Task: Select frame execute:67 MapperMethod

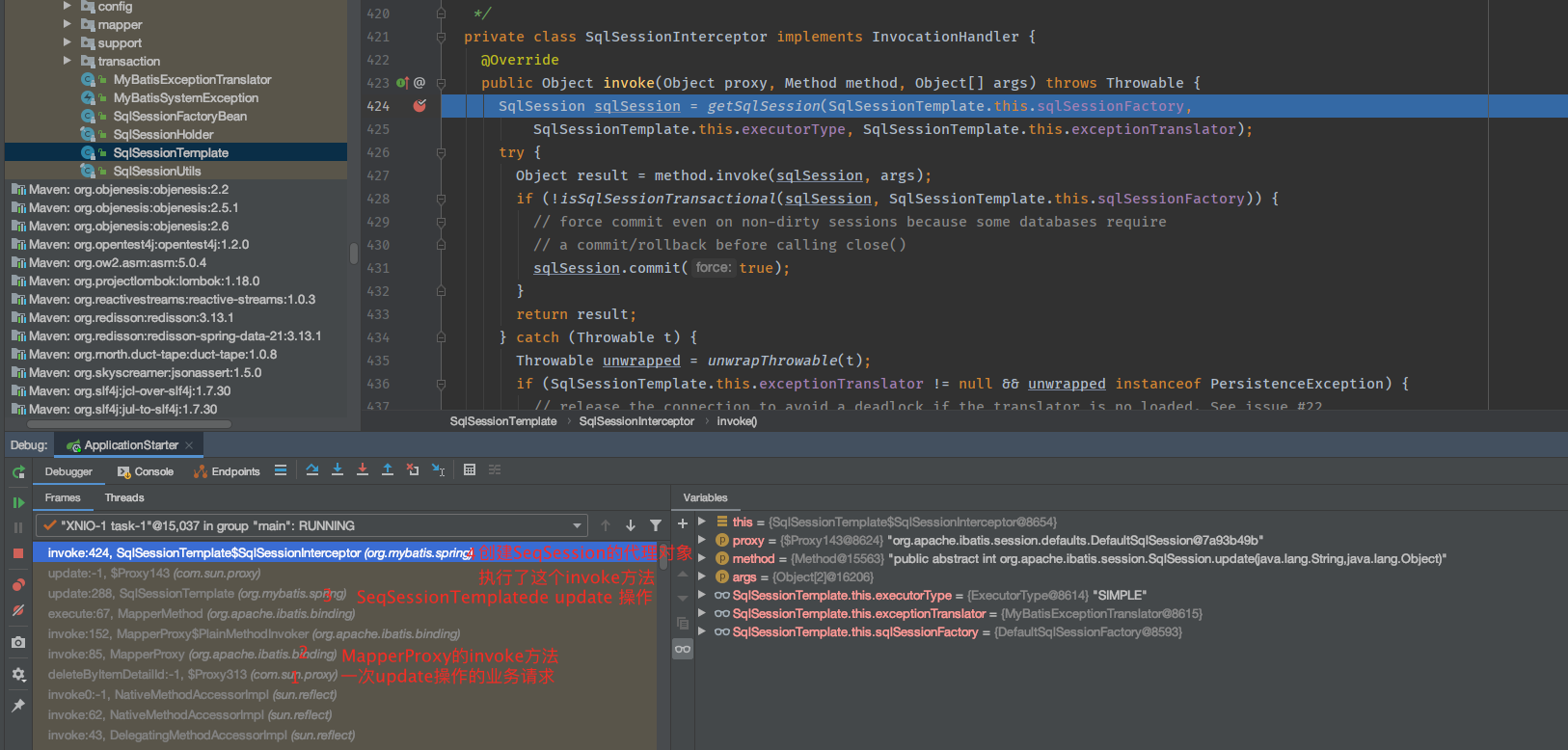Action: pos(202,614)
